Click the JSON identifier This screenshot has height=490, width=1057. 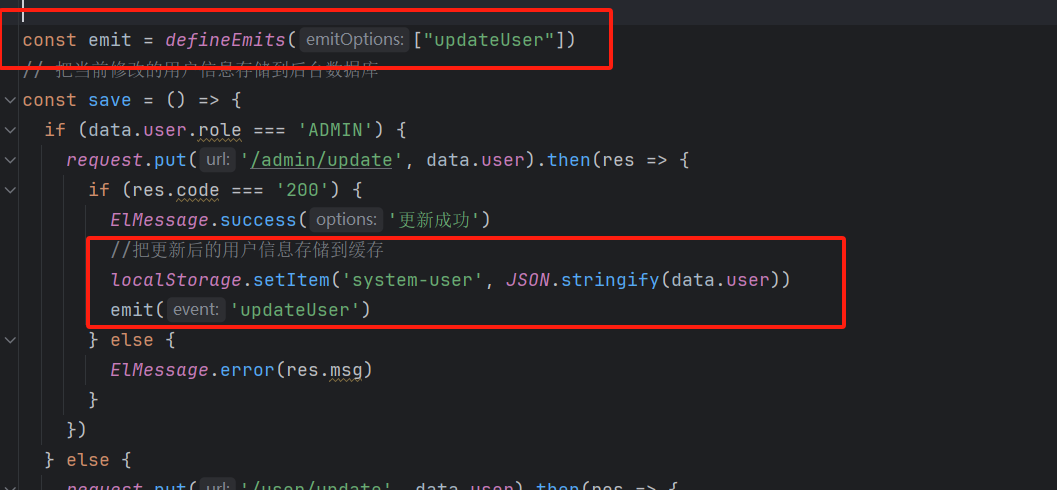(x=526, y=280)
